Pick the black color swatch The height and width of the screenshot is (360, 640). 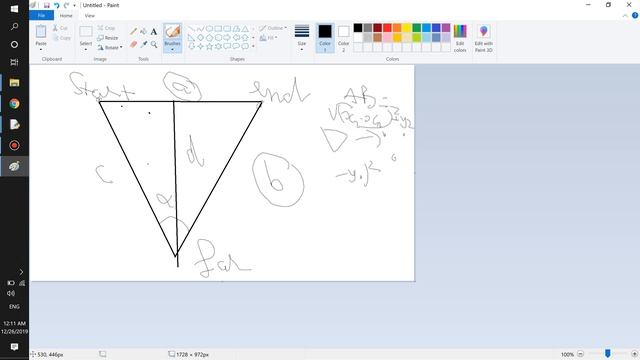coord(358,28)
